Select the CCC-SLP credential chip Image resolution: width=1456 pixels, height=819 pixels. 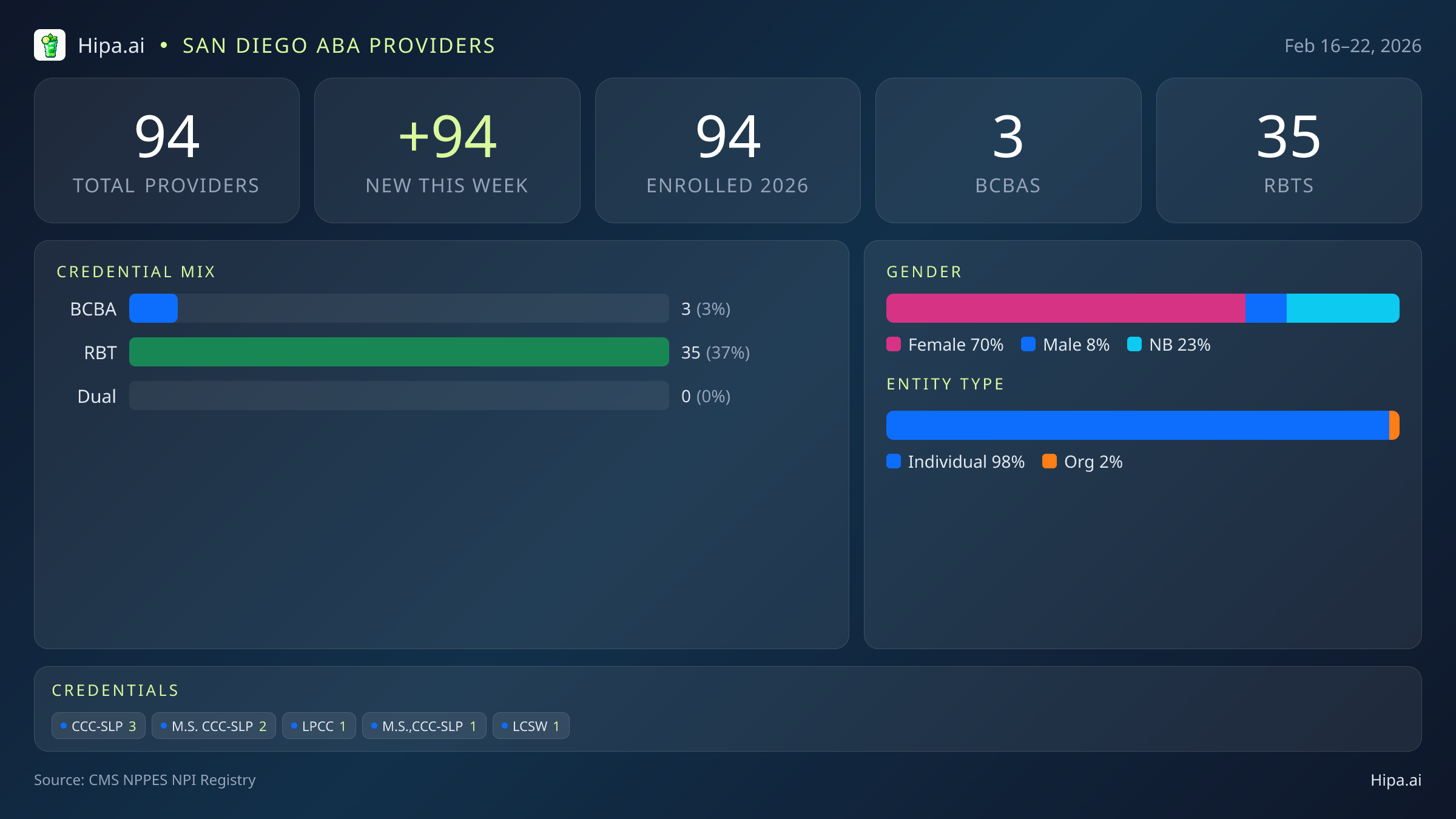[x=98, y=726]
